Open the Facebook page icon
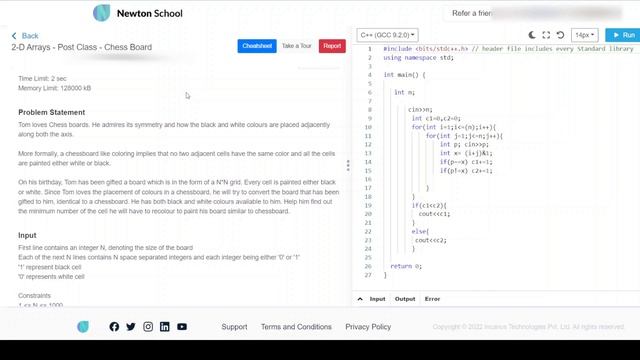 [x=114, y=327]
